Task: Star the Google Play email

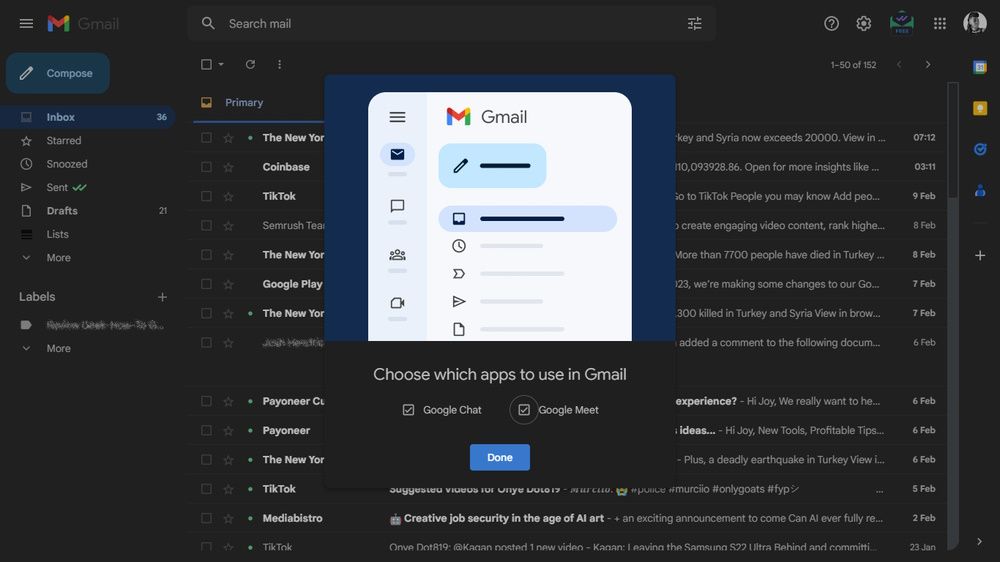Action: point(228,285)
